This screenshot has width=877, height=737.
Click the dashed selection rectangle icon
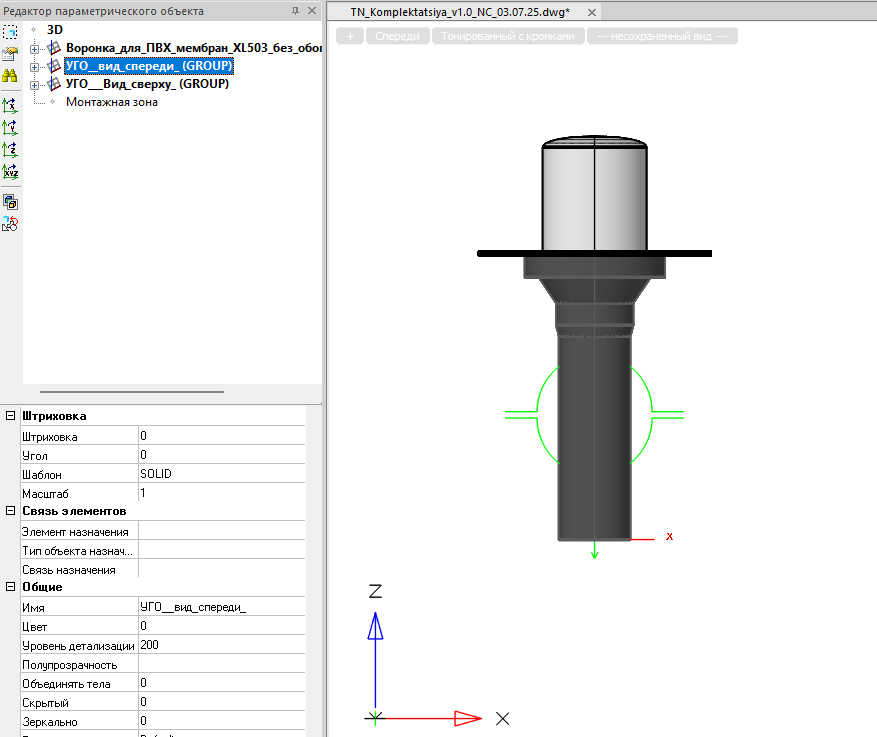coord(10,32)
